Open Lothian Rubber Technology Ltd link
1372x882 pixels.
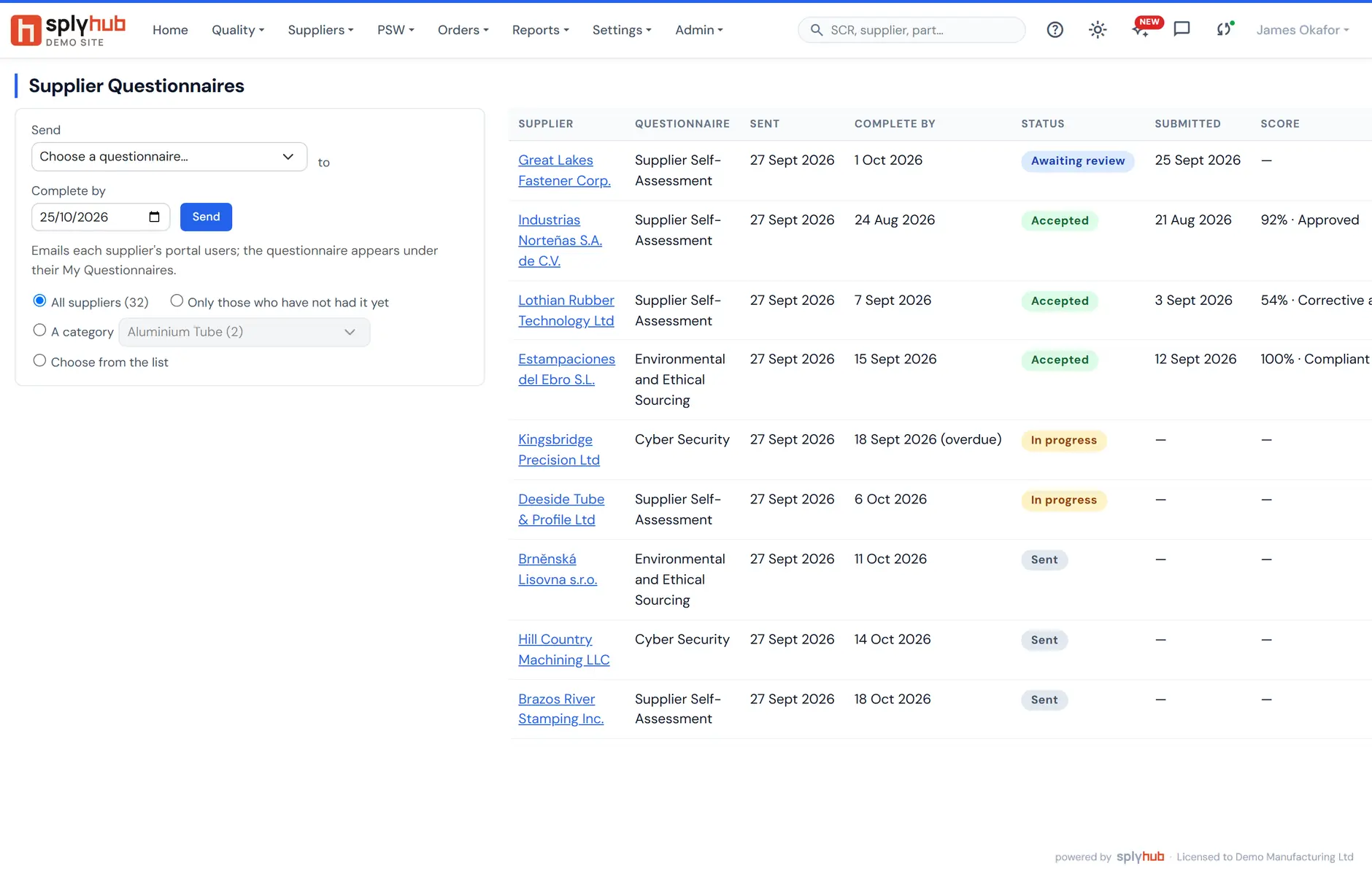(x=566, y=310)
